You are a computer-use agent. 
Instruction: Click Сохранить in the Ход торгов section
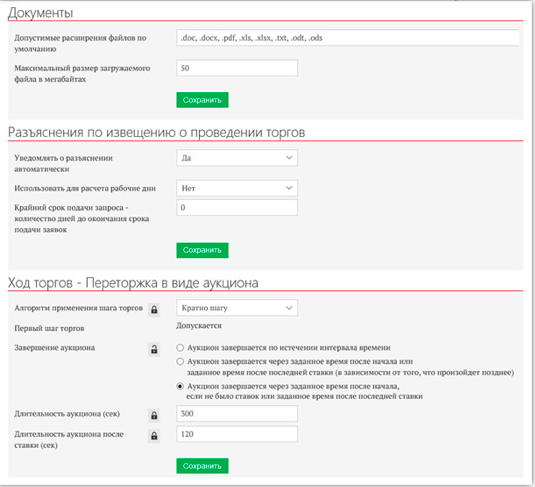pyautogui.click(x=202, y=466)
